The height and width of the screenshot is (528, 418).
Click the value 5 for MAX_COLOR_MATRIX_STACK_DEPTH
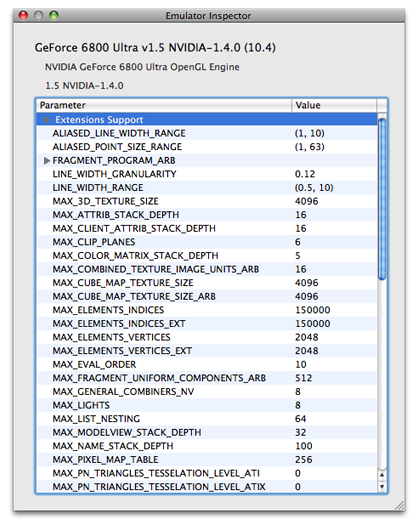[x=298, y=256]
